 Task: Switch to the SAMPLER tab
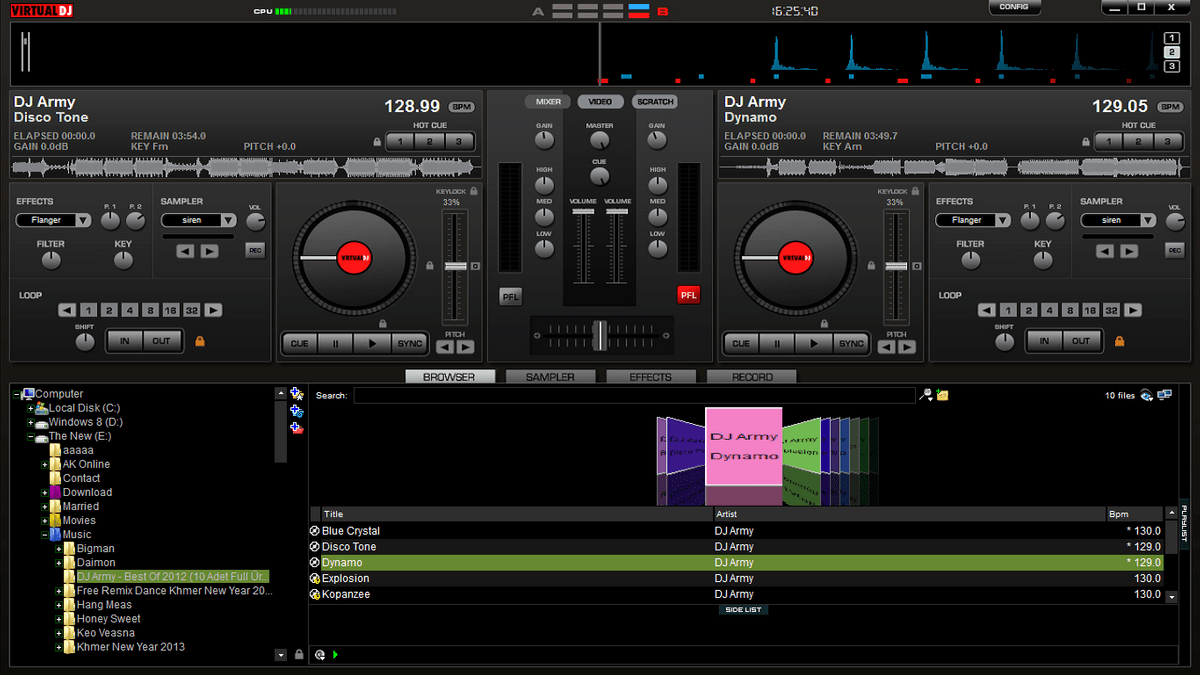pos(550,377)
